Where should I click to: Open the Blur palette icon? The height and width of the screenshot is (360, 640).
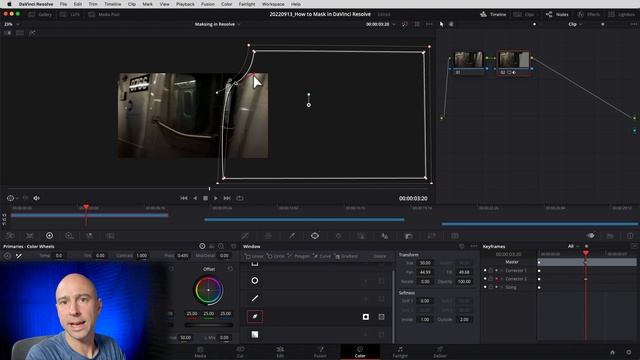tap(384, 236)
